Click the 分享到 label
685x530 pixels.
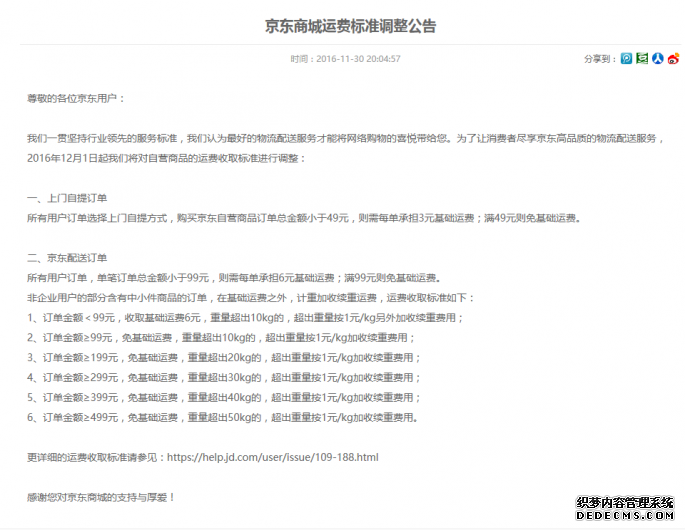(x=600, y=59)
